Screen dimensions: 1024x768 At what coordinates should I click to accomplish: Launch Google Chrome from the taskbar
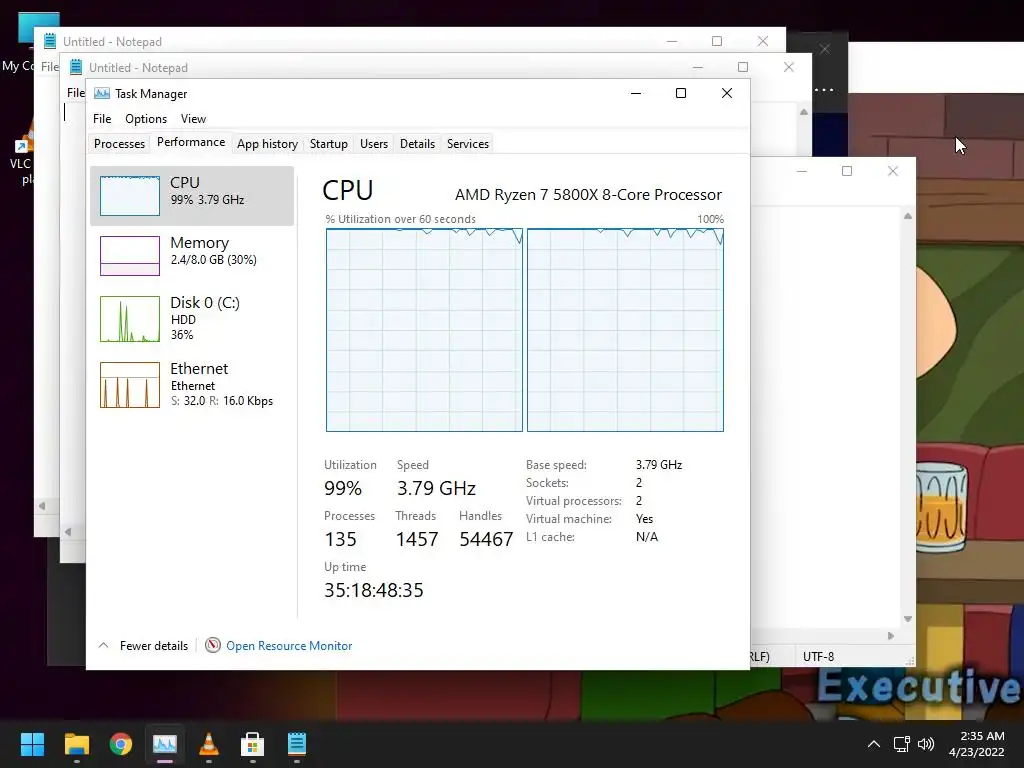pos(121,744)
